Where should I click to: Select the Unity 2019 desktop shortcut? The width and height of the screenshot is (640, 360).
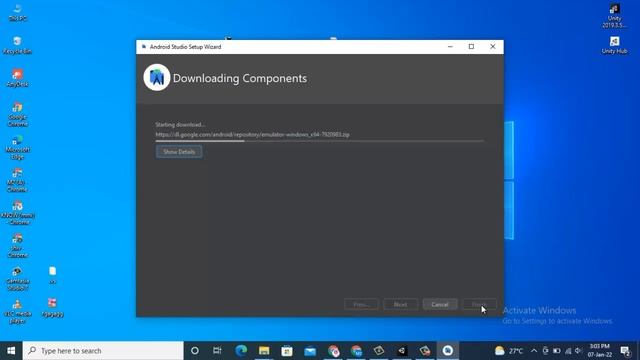click(x=614, y=16)
